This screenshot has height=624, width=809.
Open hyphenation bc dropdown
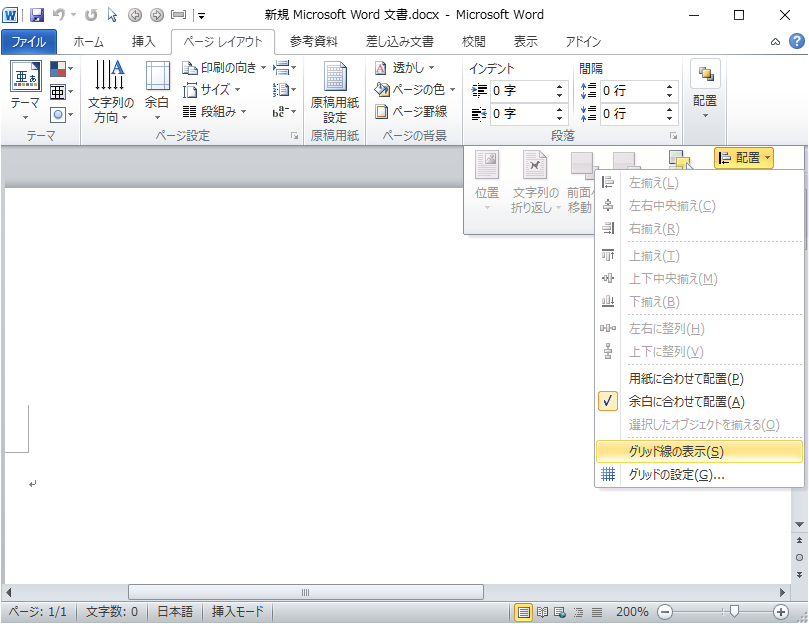point(284,111)
